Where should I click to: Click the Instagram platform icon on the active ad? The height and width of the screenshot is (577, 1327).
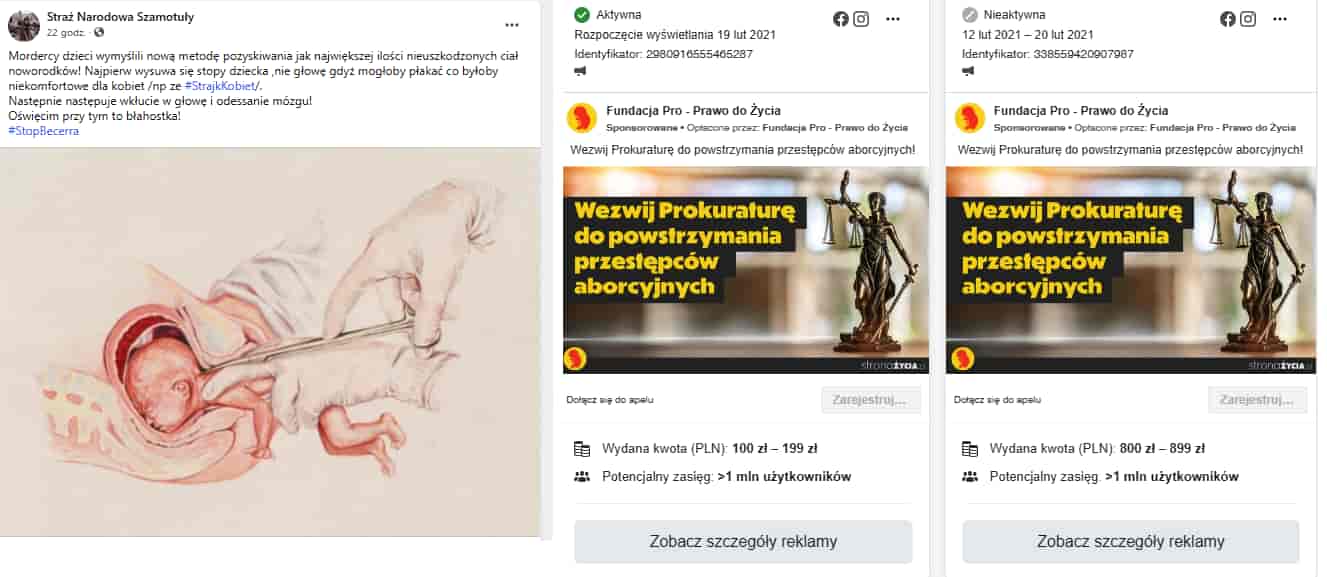click(860, 19)
